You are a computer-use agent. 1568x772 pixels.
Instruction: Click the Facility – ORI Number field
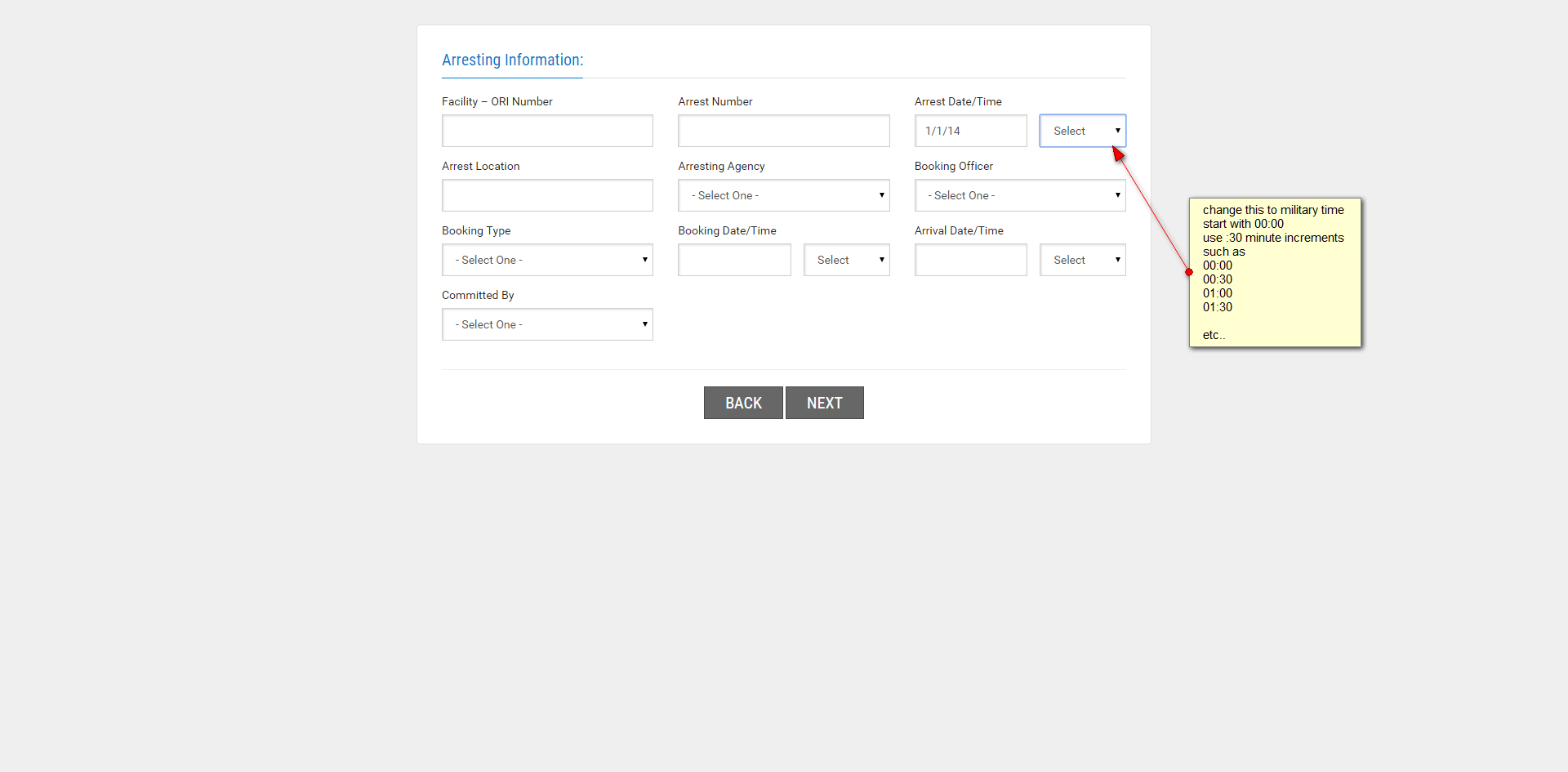pyautogui.click(x=547, y=131)
